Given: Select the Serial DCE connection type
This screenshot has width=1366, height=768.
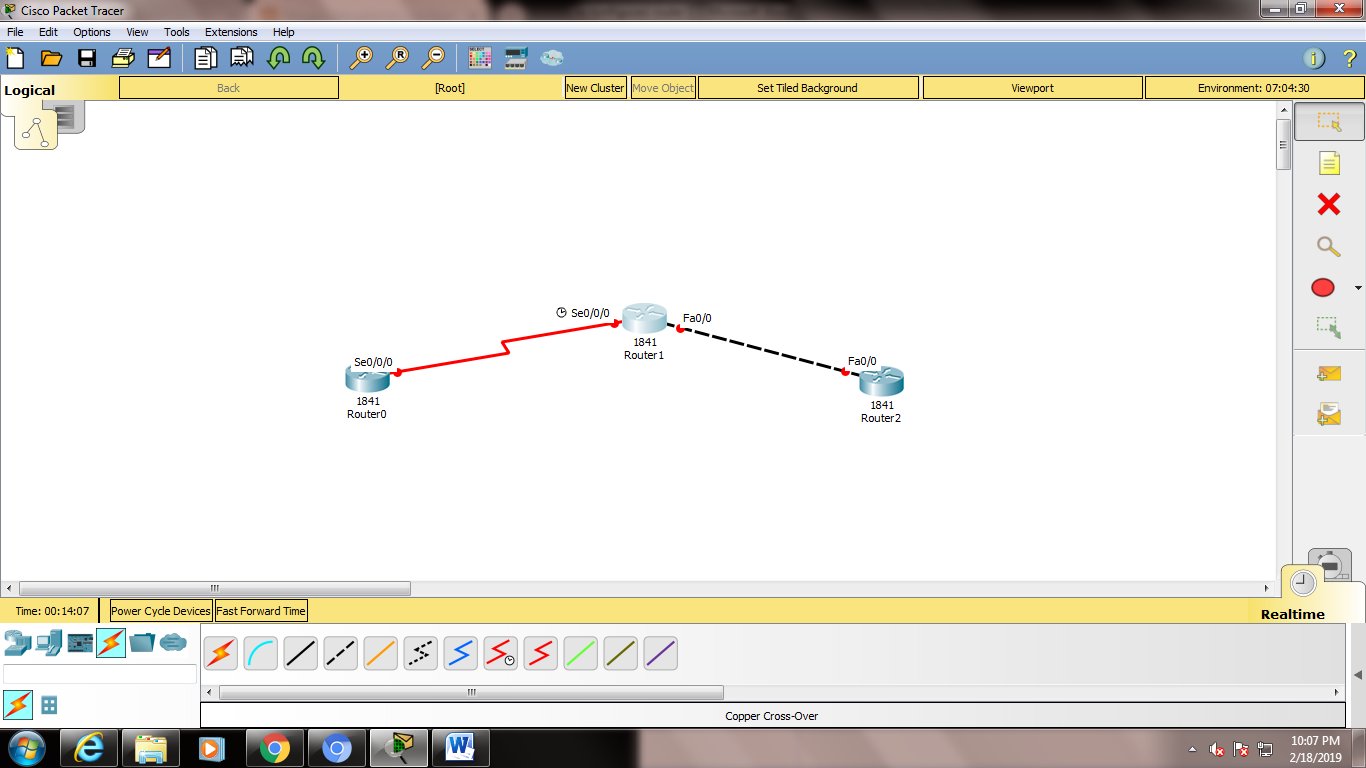Looking at the screenshot, I should point(500,653).
